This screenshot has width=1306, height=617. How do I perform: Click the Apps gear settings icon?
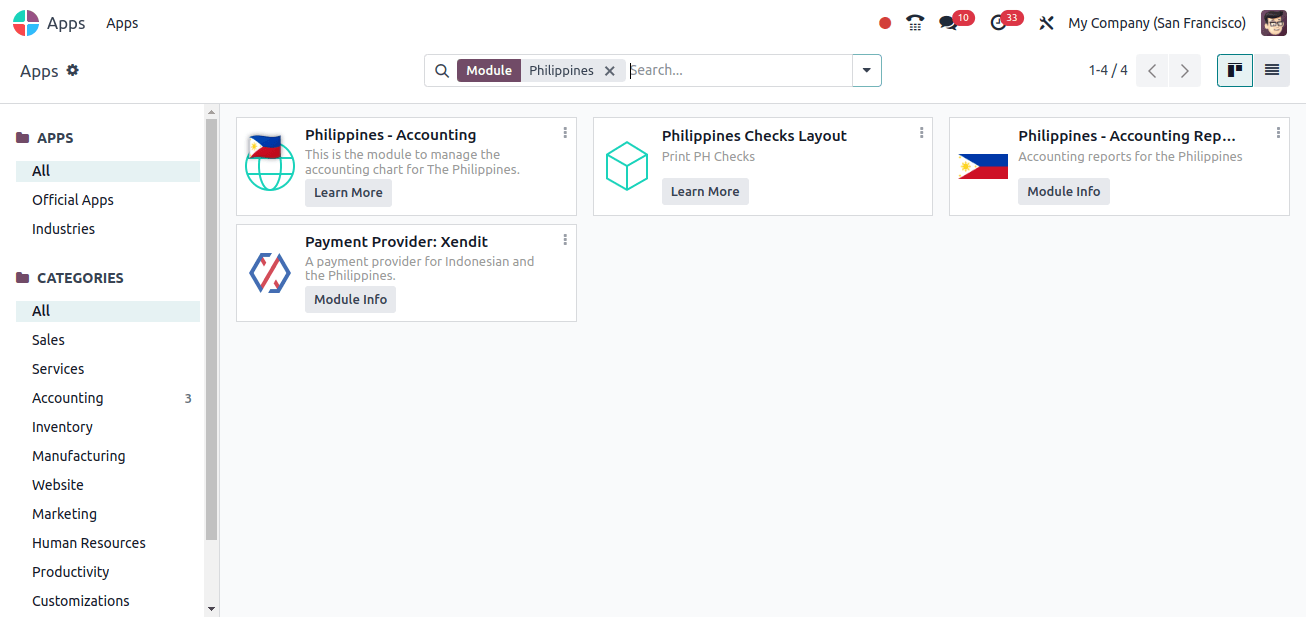(73, 70)
